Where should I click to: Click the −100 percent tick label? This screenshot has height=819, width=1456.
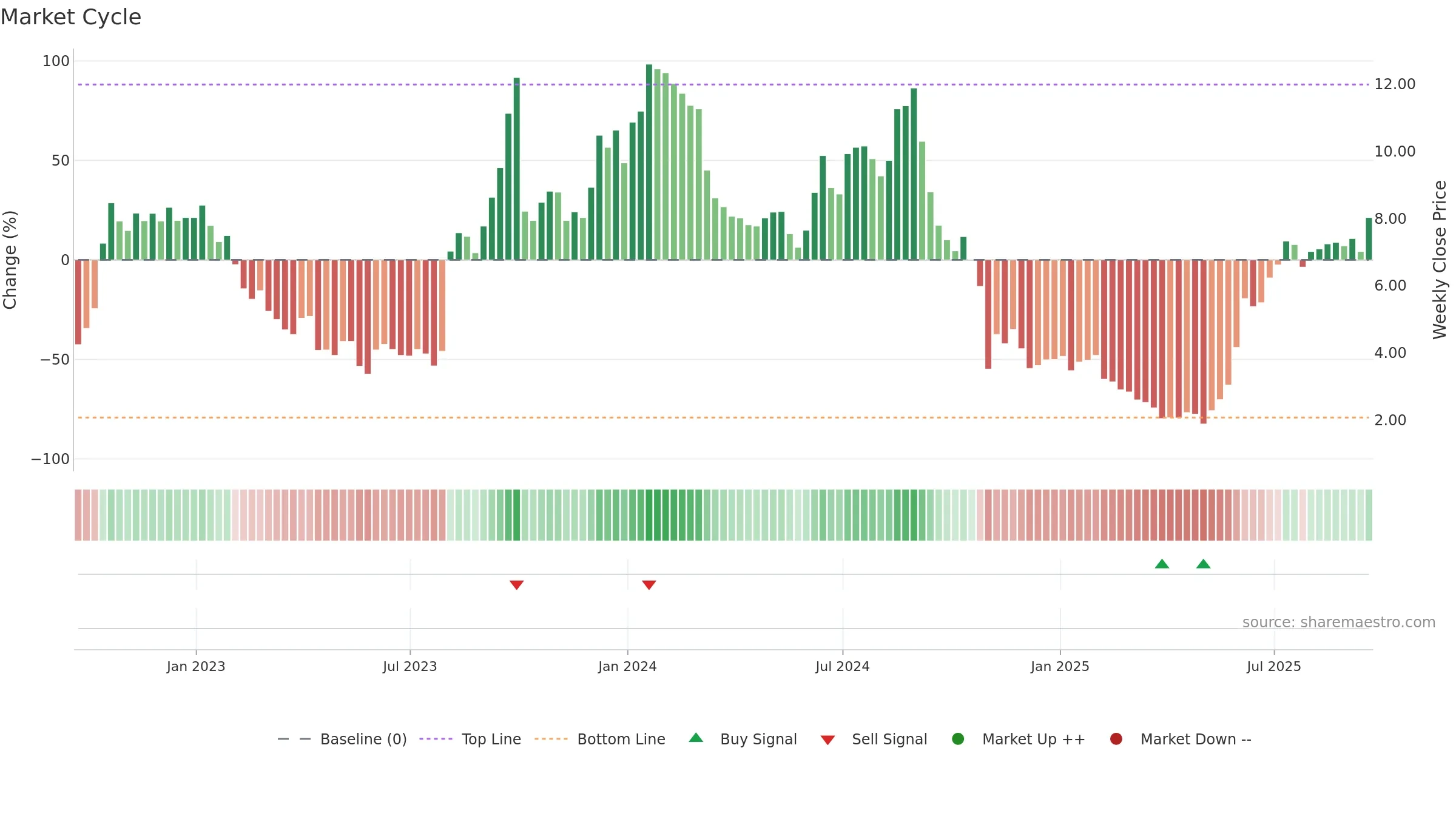pyautogui.click(x=50, y=459)
